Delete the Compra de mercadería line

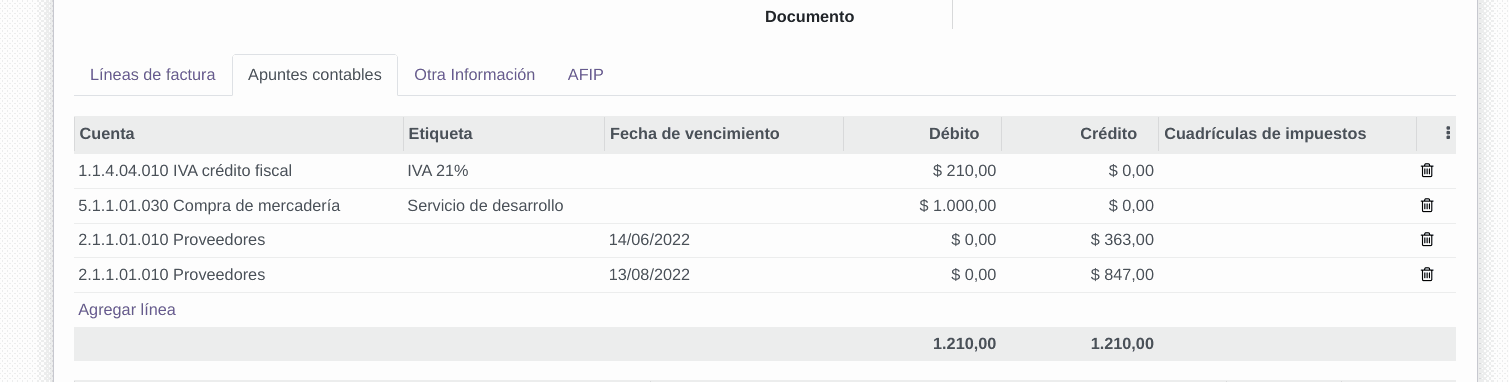pos(1427,206)
